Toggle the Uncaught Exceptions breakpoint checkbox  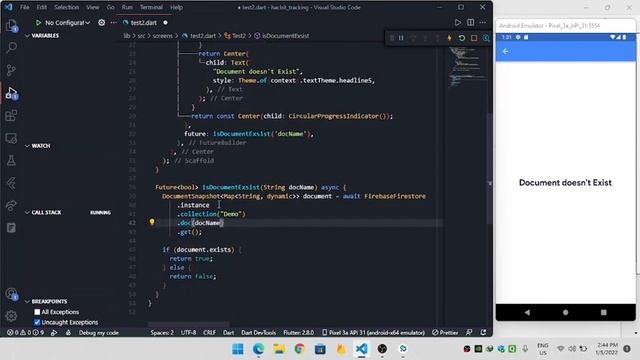tap(37, 322)
